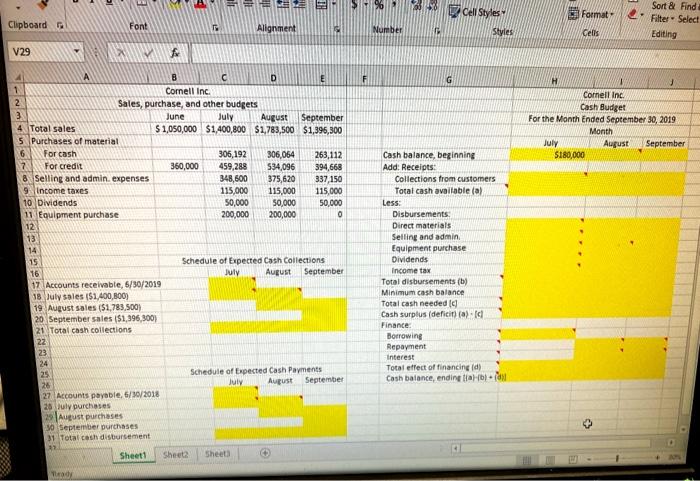Add a new sheet with plus icon
Screen dimensions: 700x481
tap(265, 453)
